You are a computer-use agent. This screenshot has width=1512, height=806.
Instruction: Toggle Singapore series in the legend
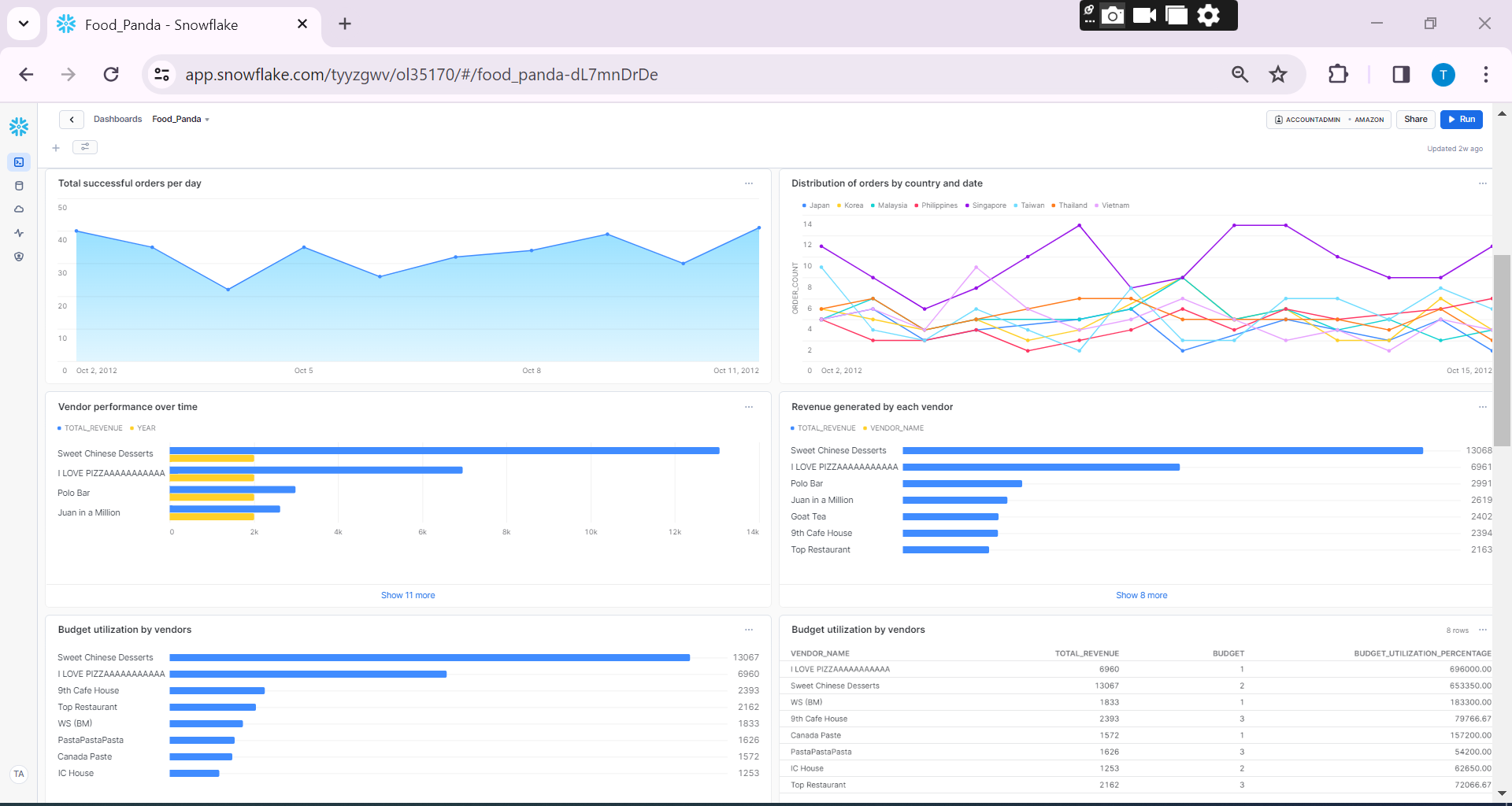coord(986,205)
